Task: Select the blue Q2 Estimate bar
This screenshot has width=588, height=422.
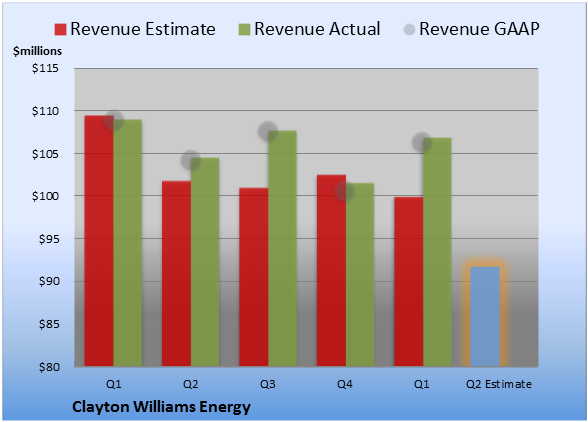Action: [485, 317]
